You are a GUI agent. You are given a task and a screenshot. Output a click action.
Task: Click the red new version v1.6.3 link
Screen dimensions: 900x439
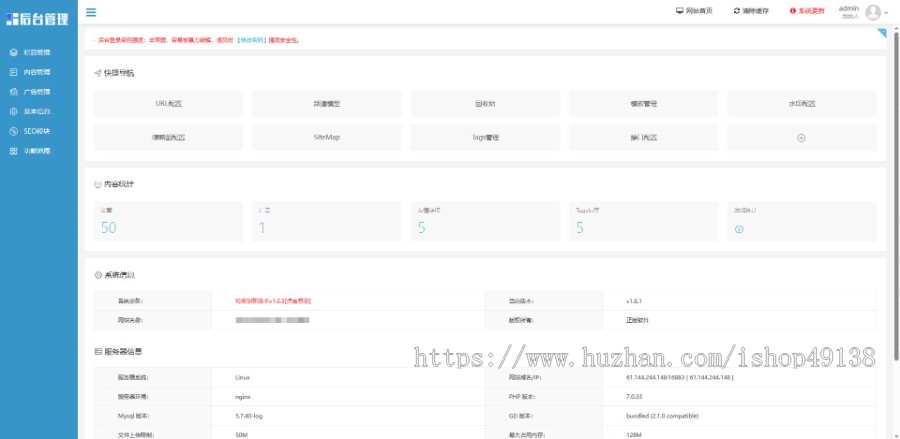[x=273, y=301]
